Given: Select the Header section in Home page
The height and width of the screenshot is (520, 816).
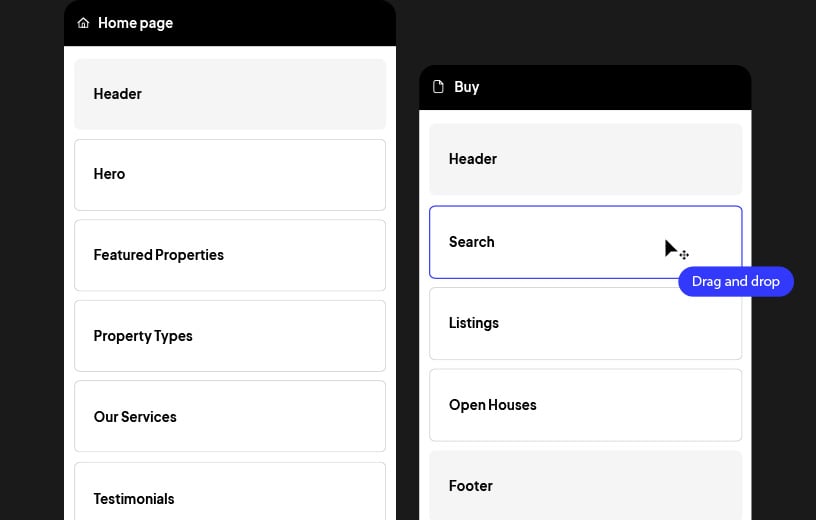Looking at the screenshot, I should point(230,94).
